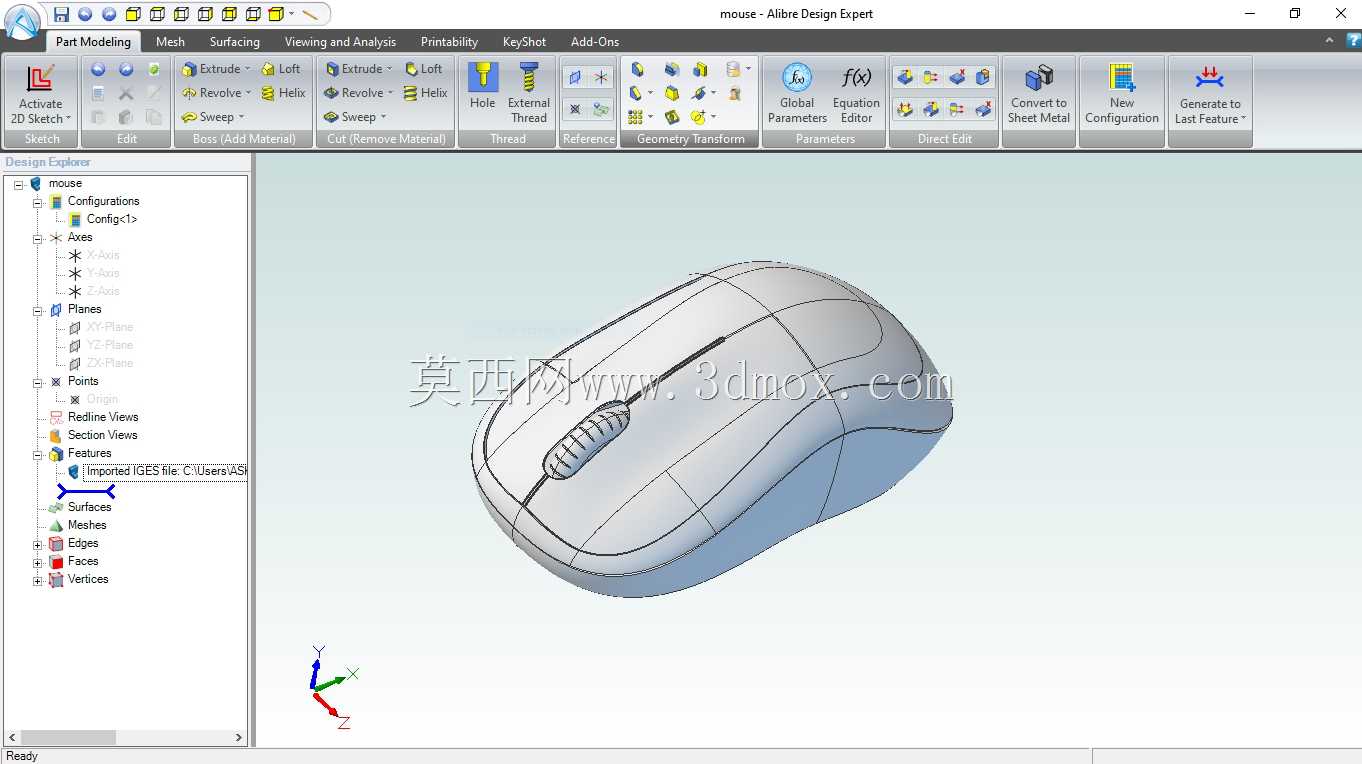Collapse the ribbon with top-right chevron
Image resolution: width=1362 pixels, height=764 pixels.
(x=1329, y=41)
